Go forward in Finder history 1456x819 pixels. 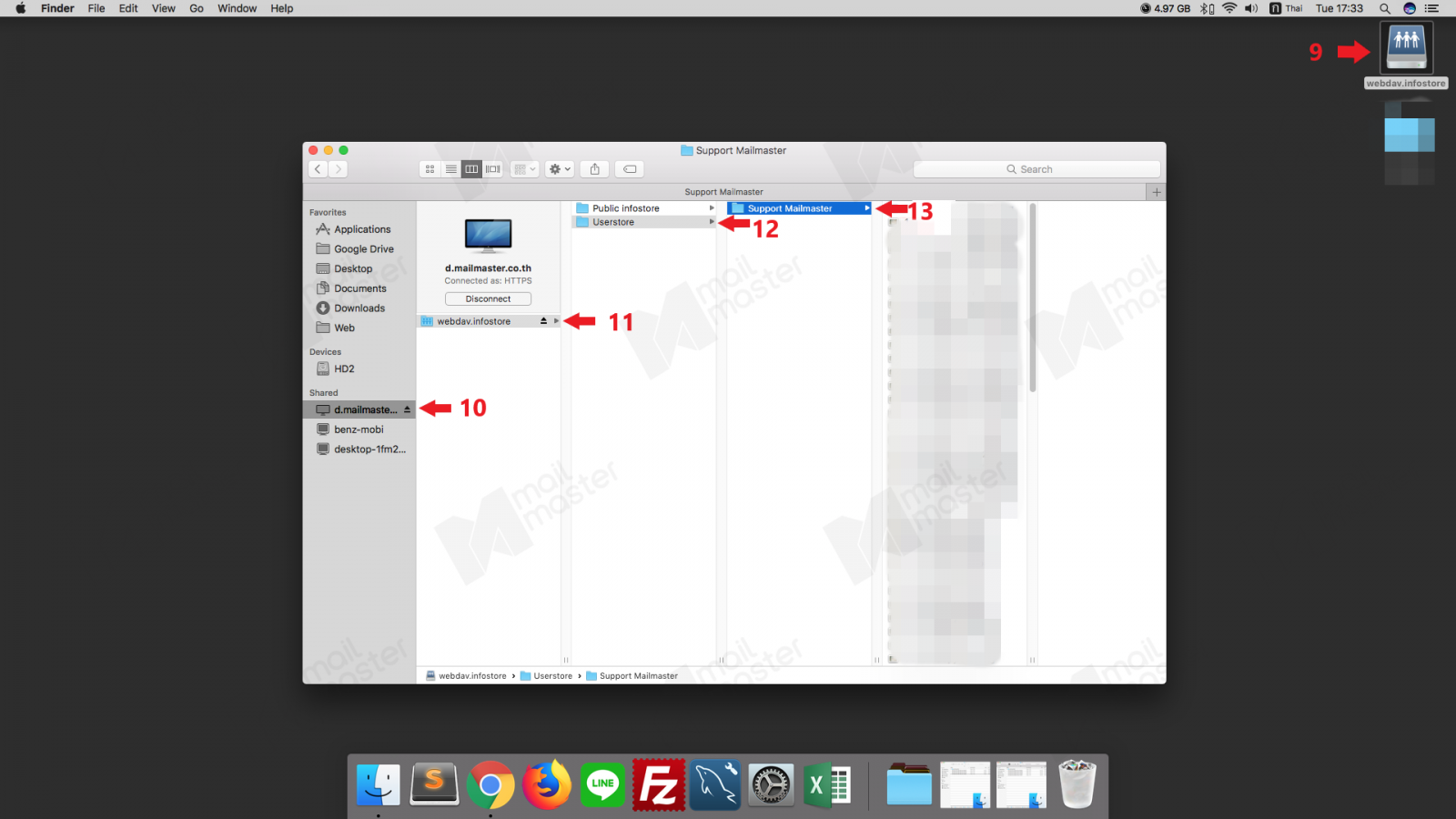[338, 169]
